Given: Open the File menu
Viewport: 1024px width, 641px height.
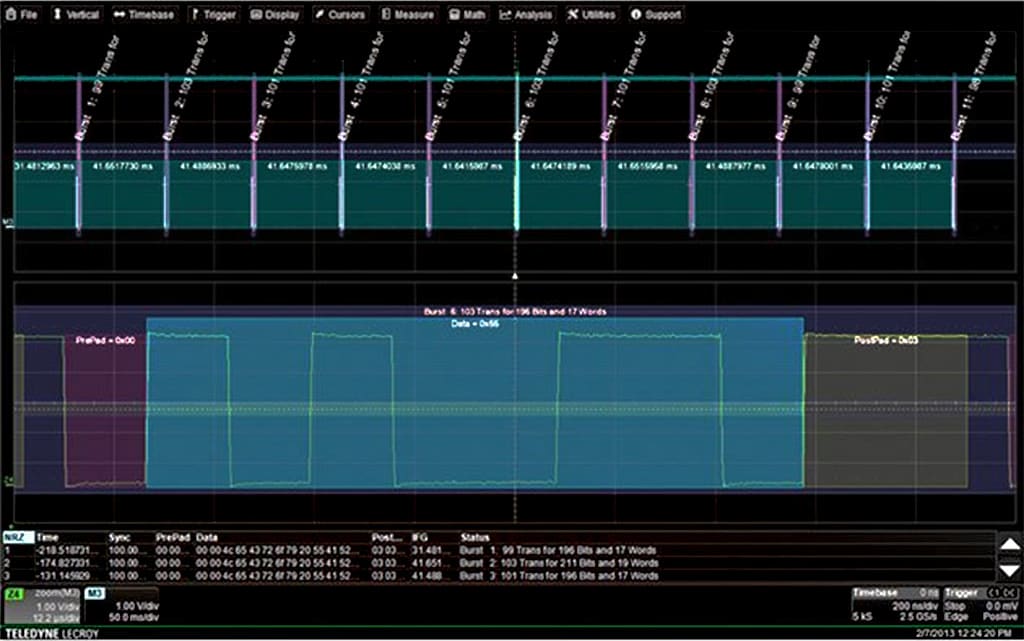Looking at the screenshot, I should click(x=22, y=14).
